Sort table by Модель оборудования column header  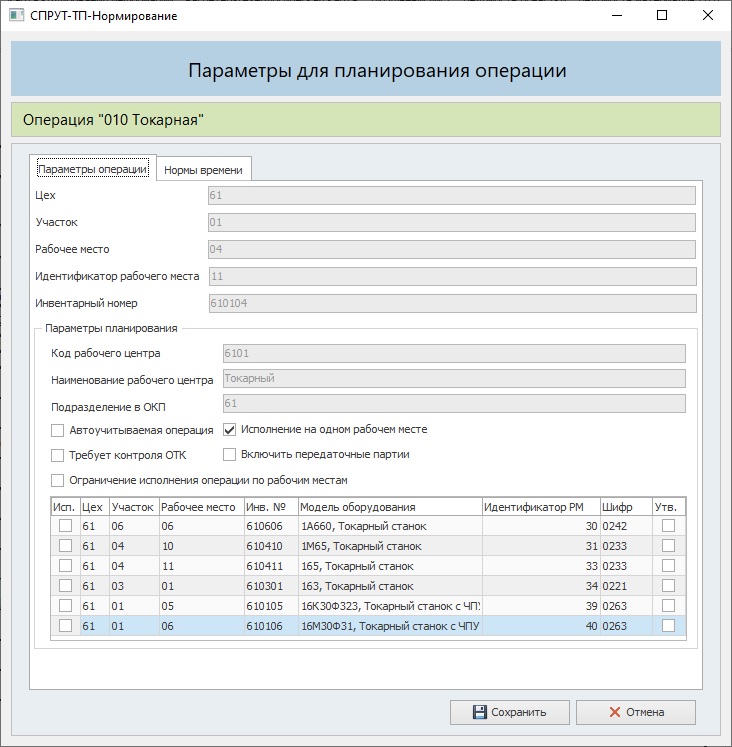pyautogui.click(x=389, y=507)
